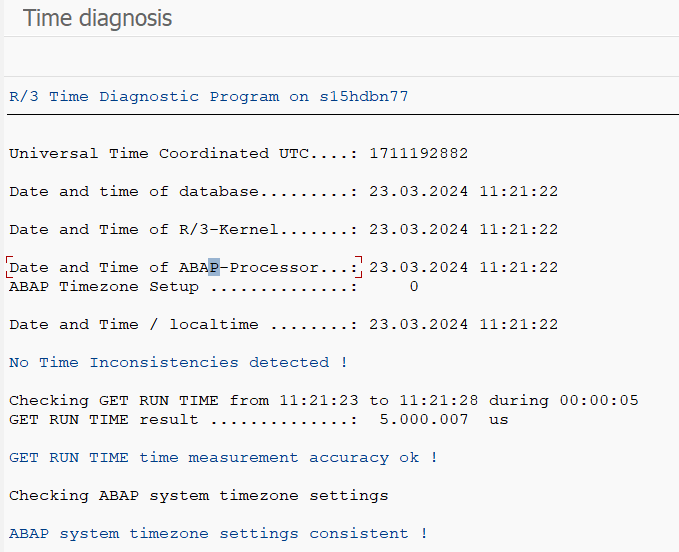Select the database date and time value
Image resolution: width=679 pixels, height=552 pixels.
pyautogui.click(x=463, y=192)
